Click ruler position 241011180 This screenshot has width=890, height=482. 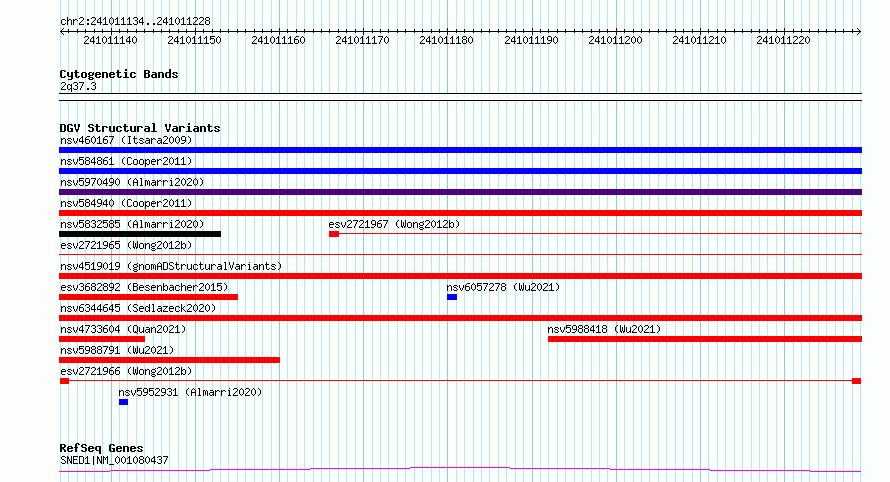(446, 40)
